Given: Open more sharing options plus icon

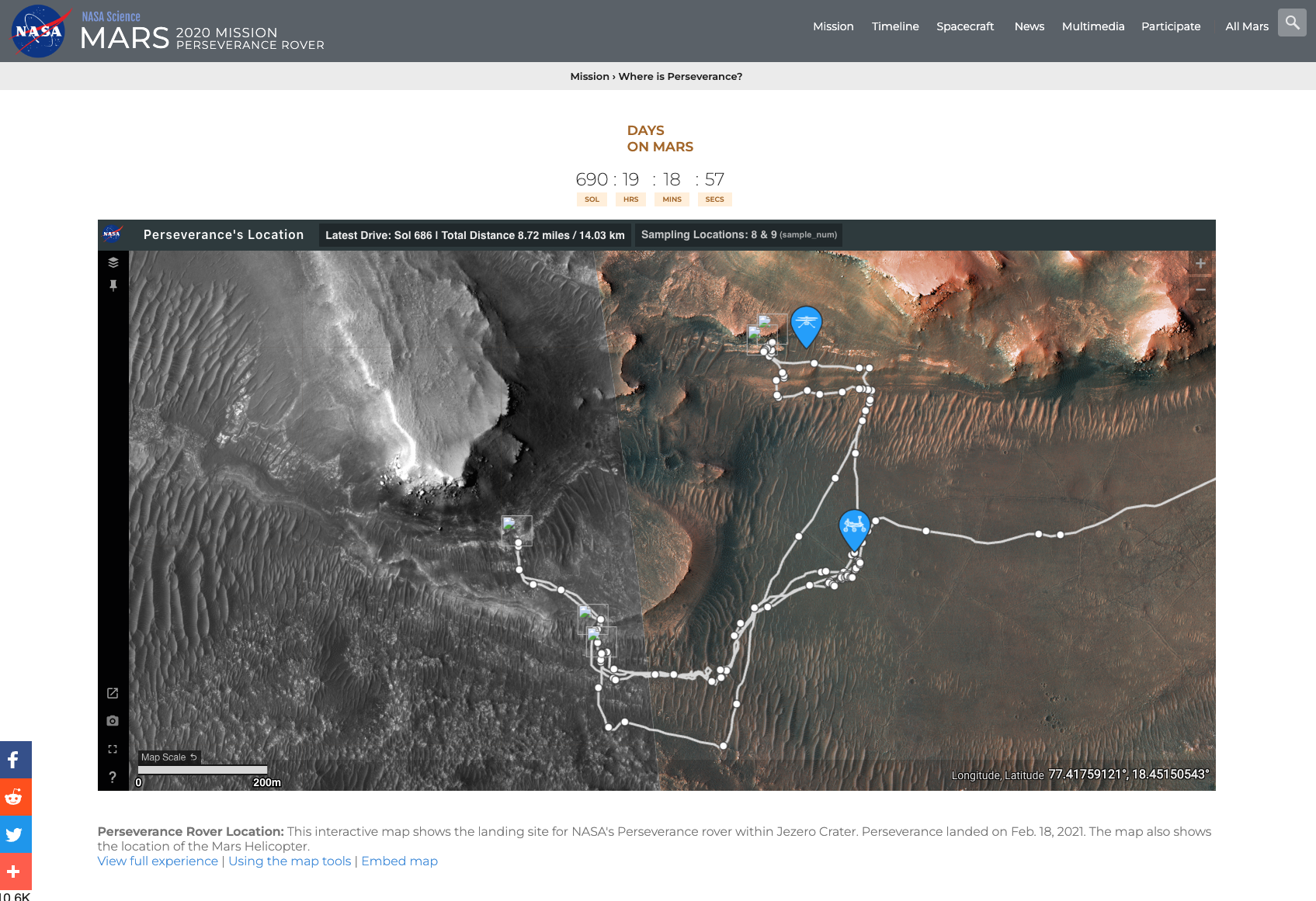Looking at the screenshot, I should coord(16,872).
